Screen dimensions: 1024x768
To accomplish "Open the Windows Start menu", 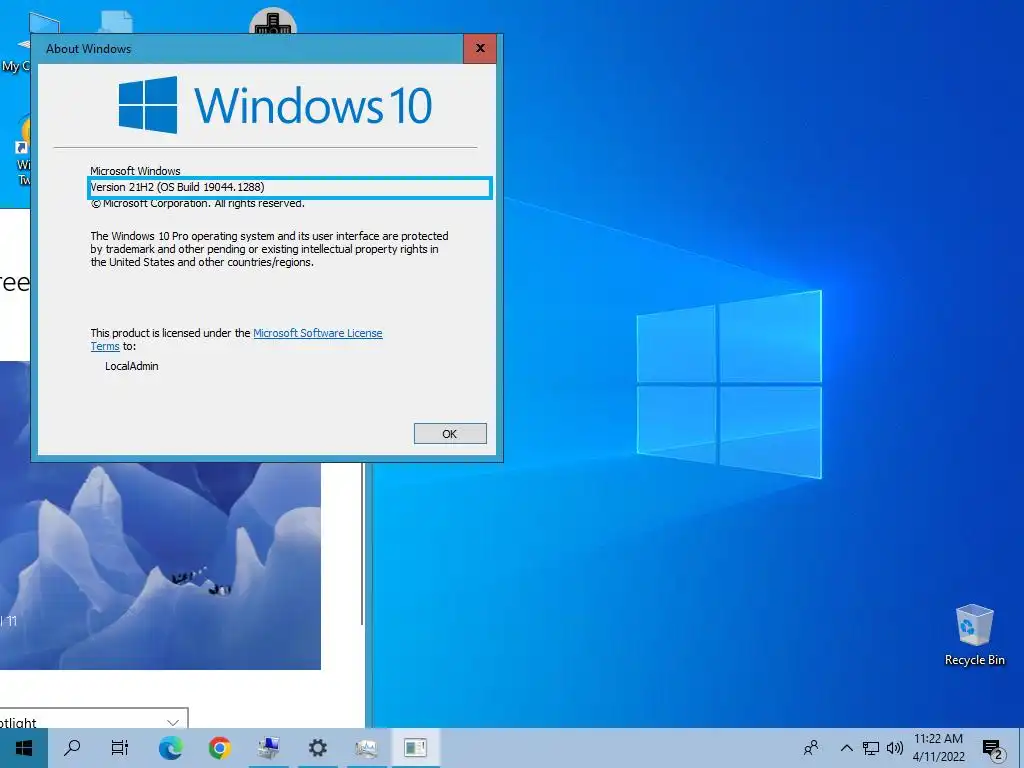I will pyautogui.click(x=24, y=748).
